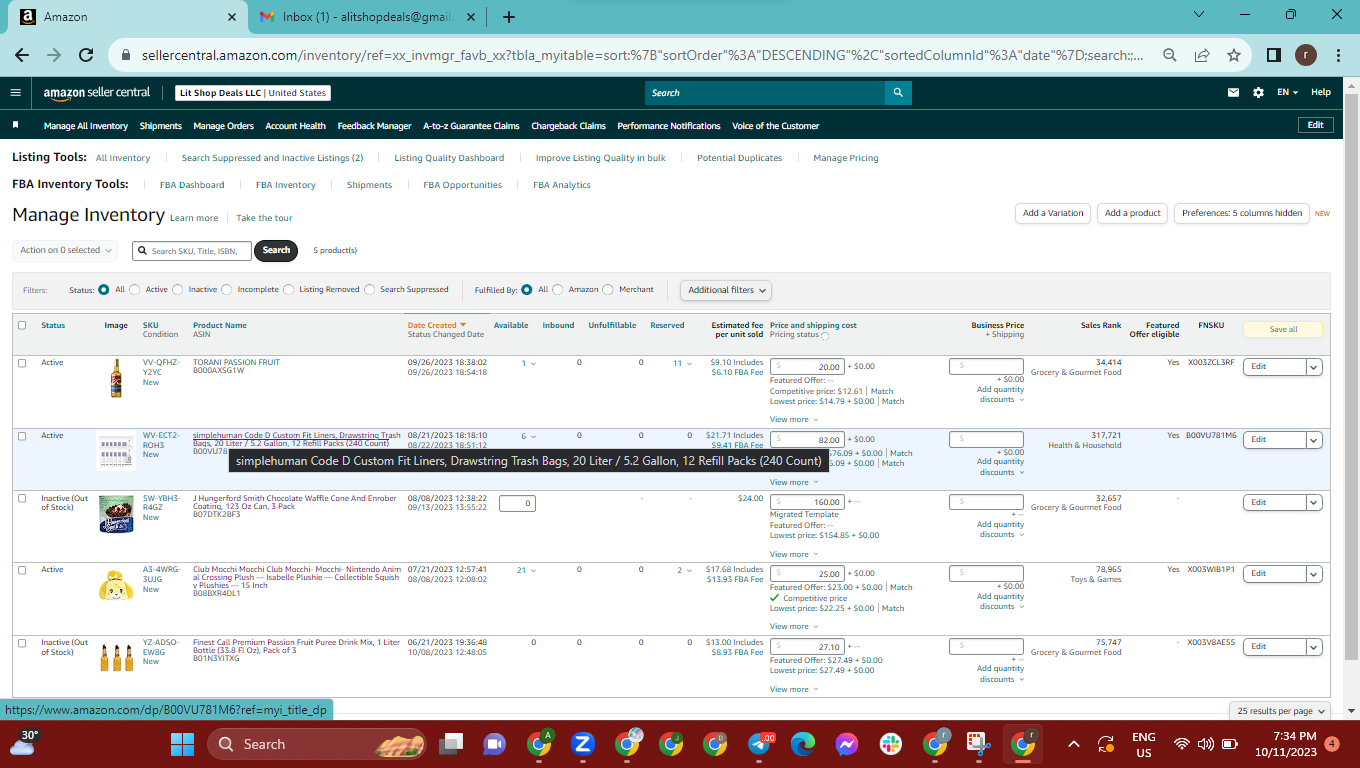Expand Add quantity discounts for the Mocchi plush row
Screen dimensions: 1360x768
tap(1000, 601)
